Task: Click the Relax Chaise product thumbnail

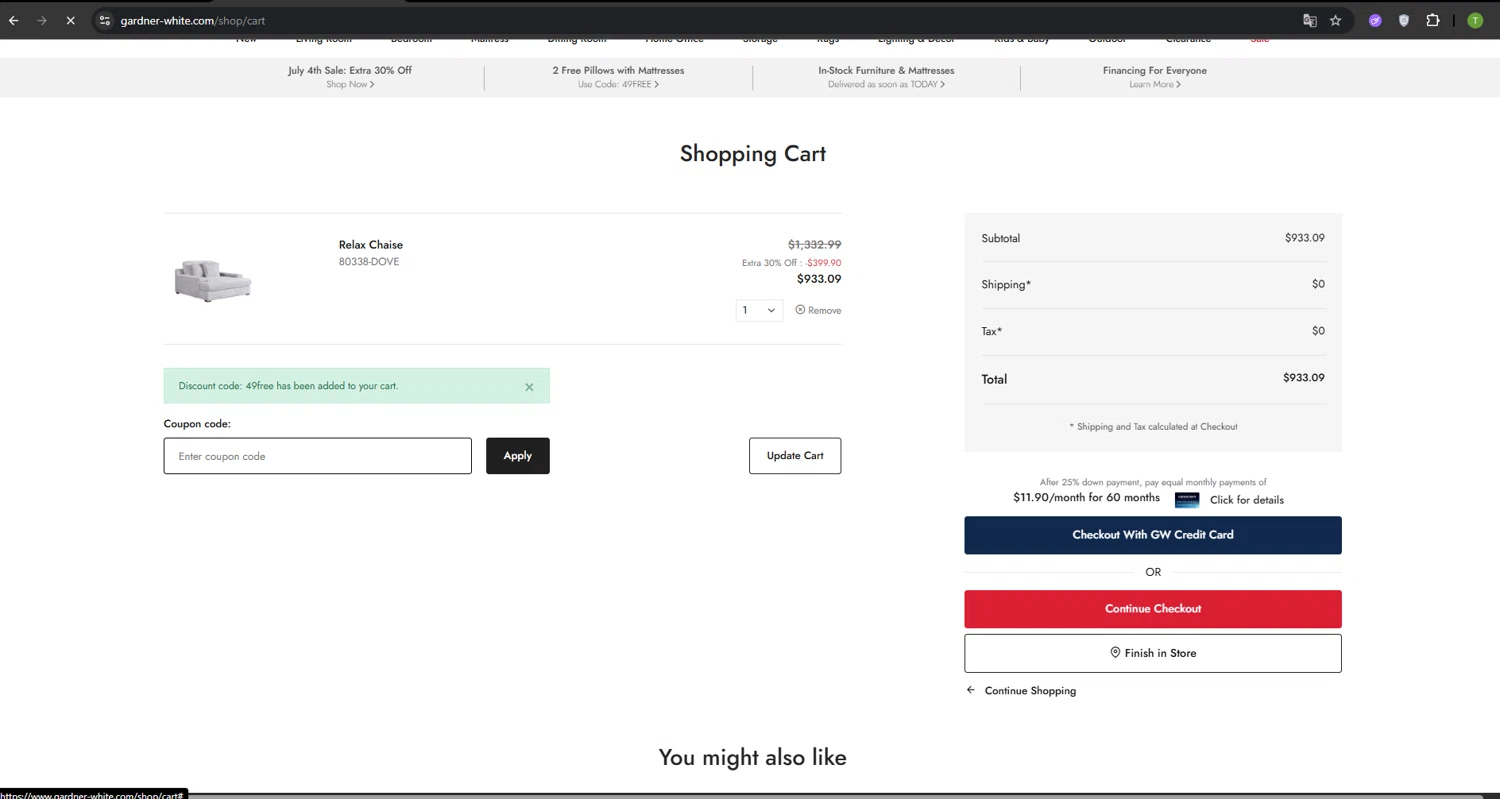Action: coord(212,280)
